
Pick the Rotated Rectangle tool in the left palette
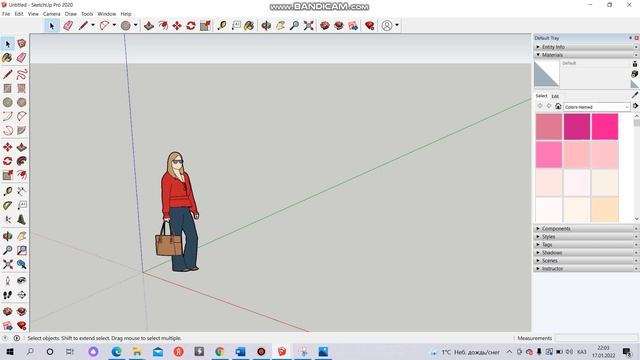coord(22,88)
